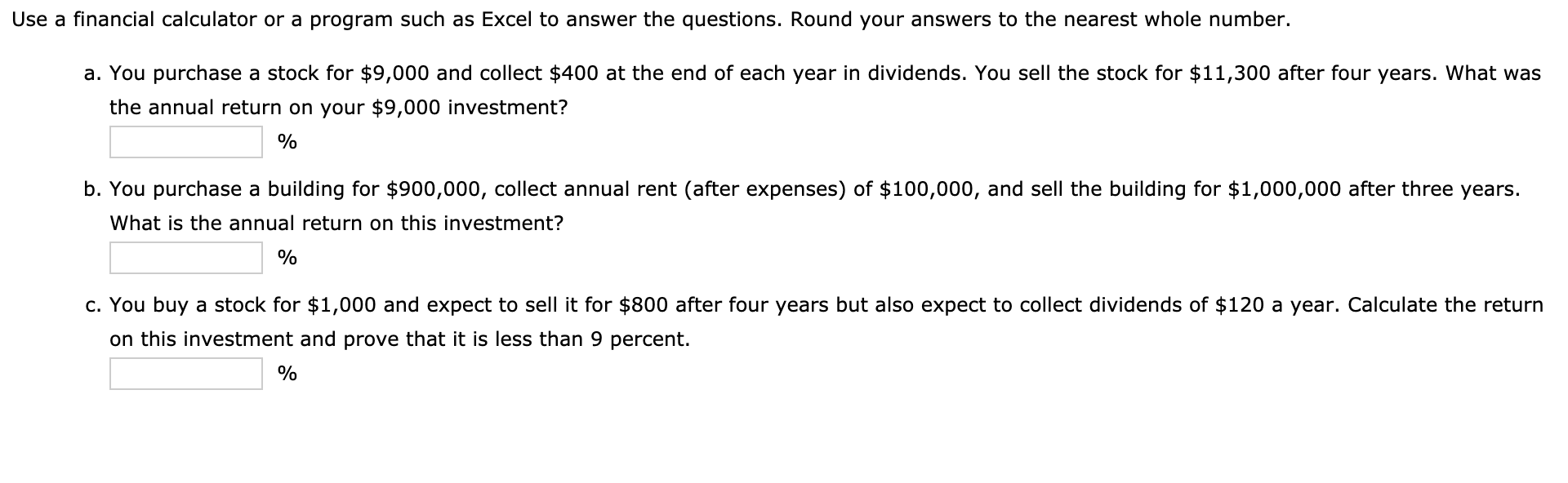Select the percent sign after part a's input
Screen dimensions: 1568x483
point(287,142)
